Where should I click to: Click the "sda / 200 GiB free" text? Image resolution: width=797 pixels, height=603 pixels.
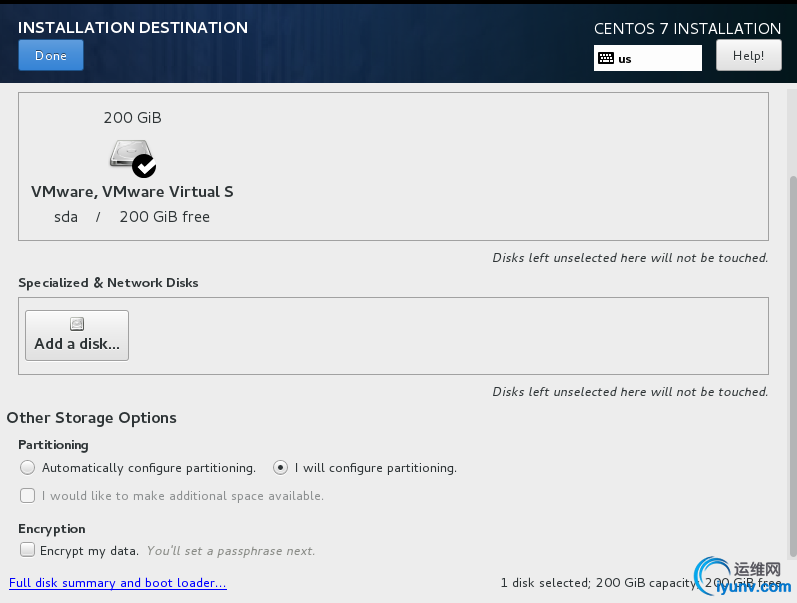[x=132, y=217]
